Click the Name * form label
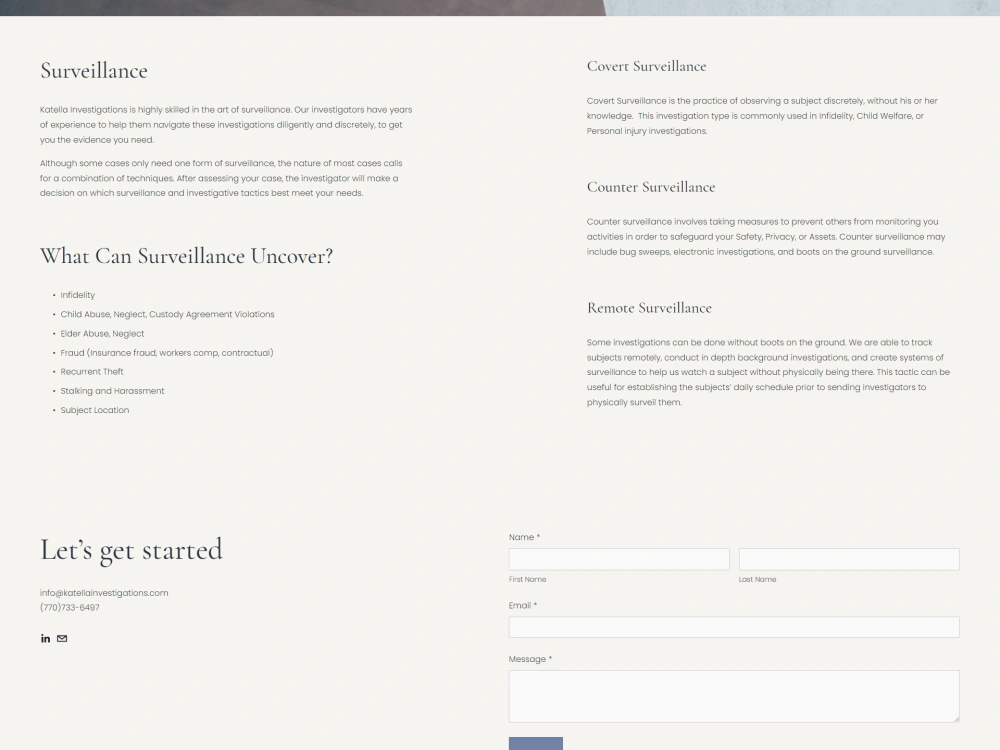The width and height of the screenshot is (1000, 750). 524,537
